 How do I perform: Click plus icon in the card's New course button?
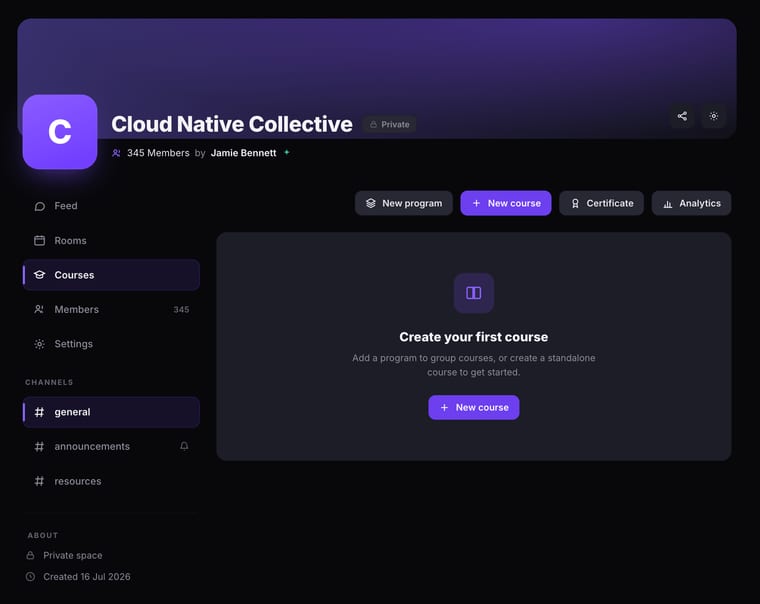[444, 408]
